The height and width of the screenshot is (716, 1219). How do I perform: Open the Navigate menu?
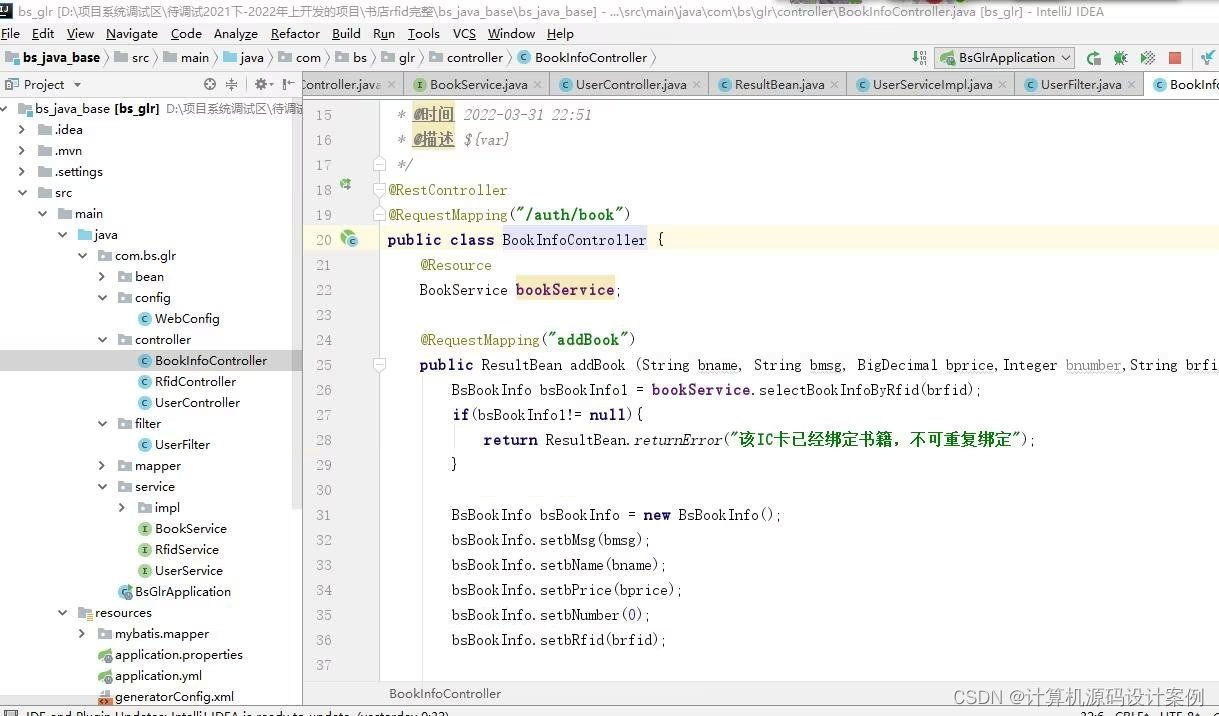point(132,33)
